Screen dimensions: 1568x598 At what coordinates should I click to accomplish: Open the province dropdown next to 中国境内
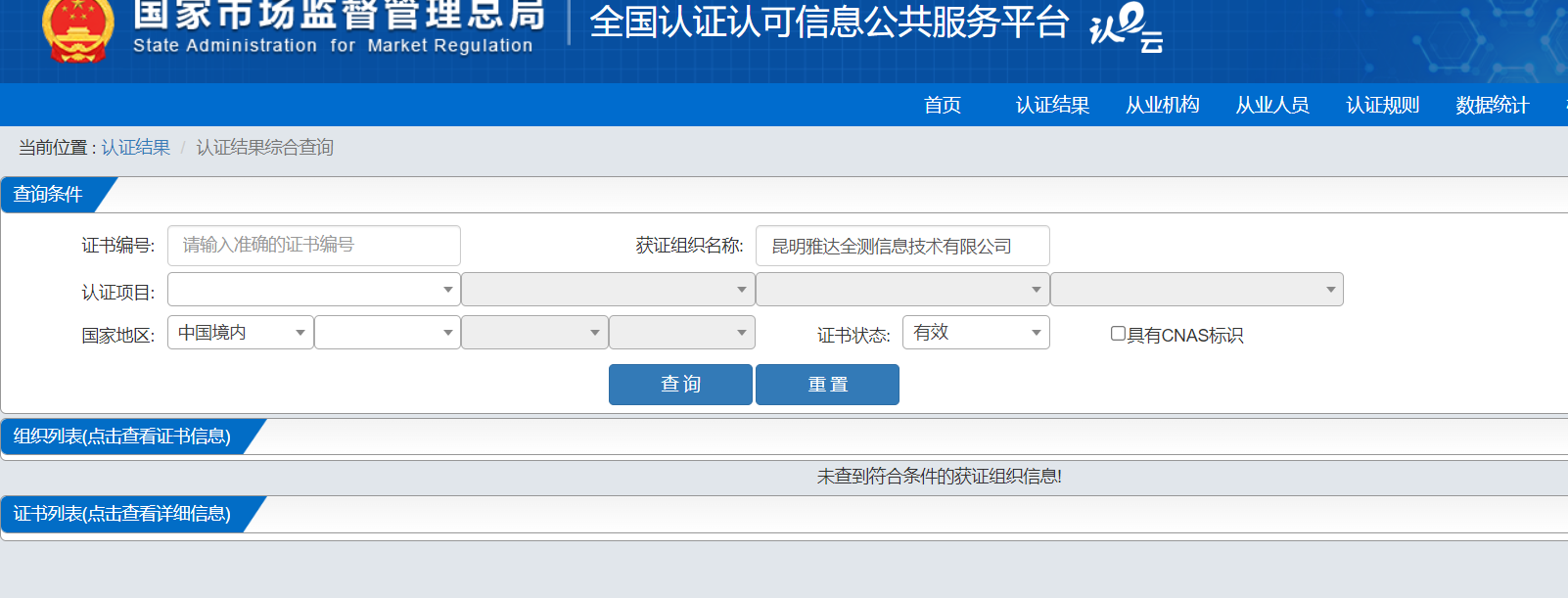pos(388,333)
